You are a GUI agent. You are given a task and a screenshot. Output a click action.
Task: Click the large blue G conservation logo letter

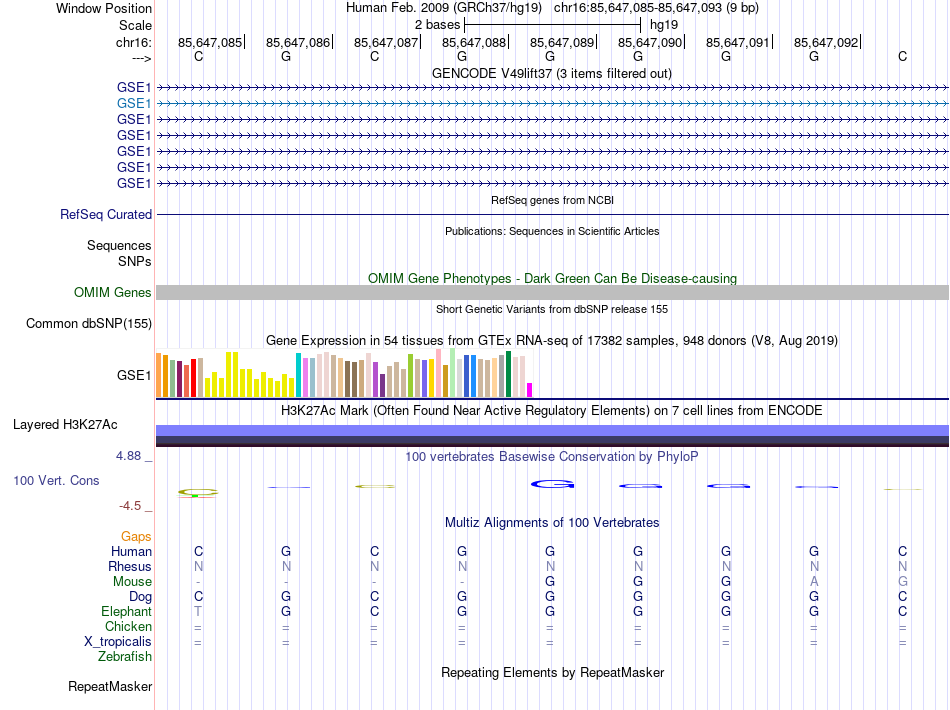tap(551, 484)
